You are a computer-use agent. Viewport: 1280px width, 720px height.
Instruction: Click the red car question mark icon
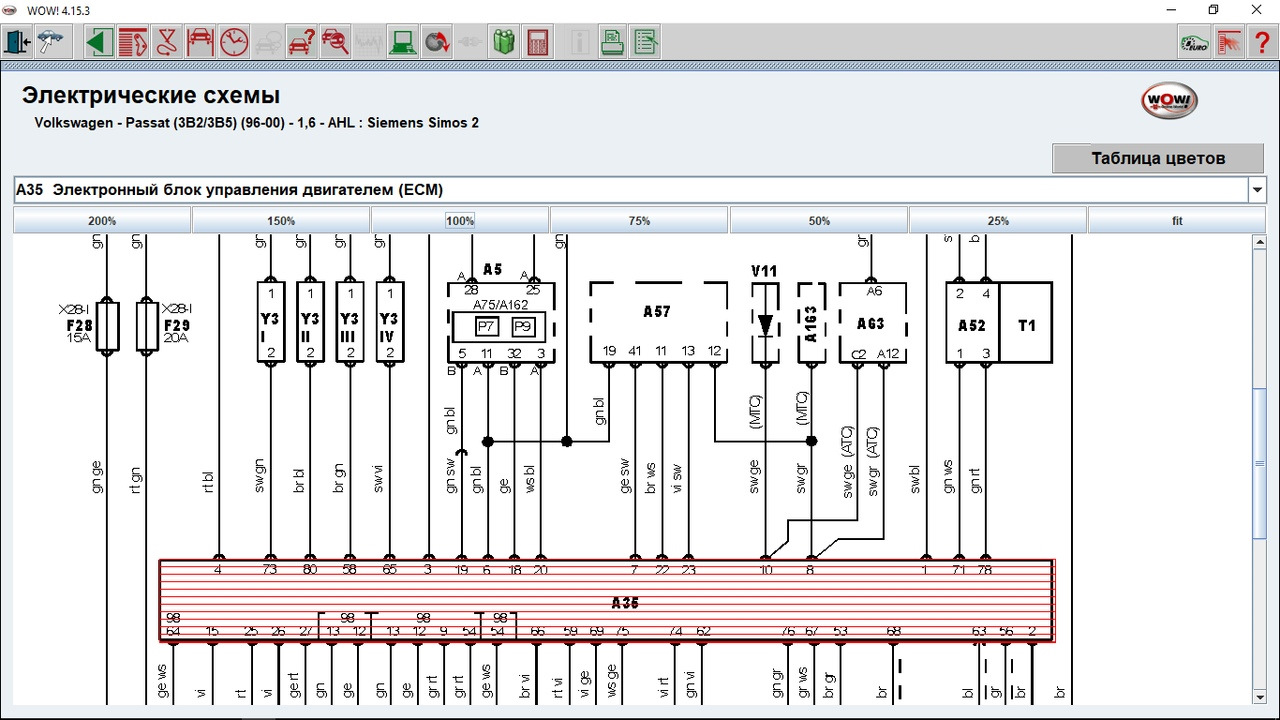coord(301,42)
